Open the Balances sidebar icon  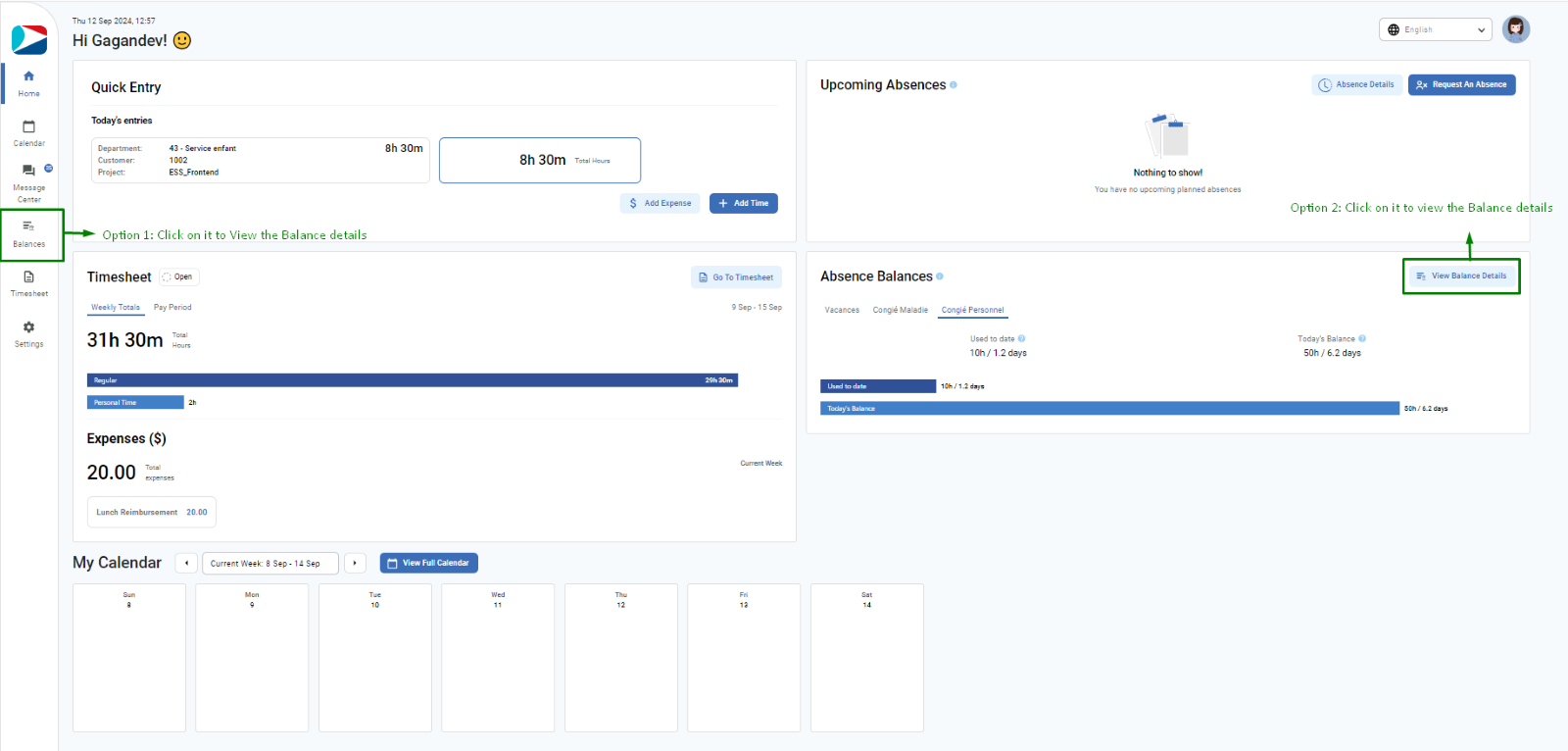tap(29, 234)
